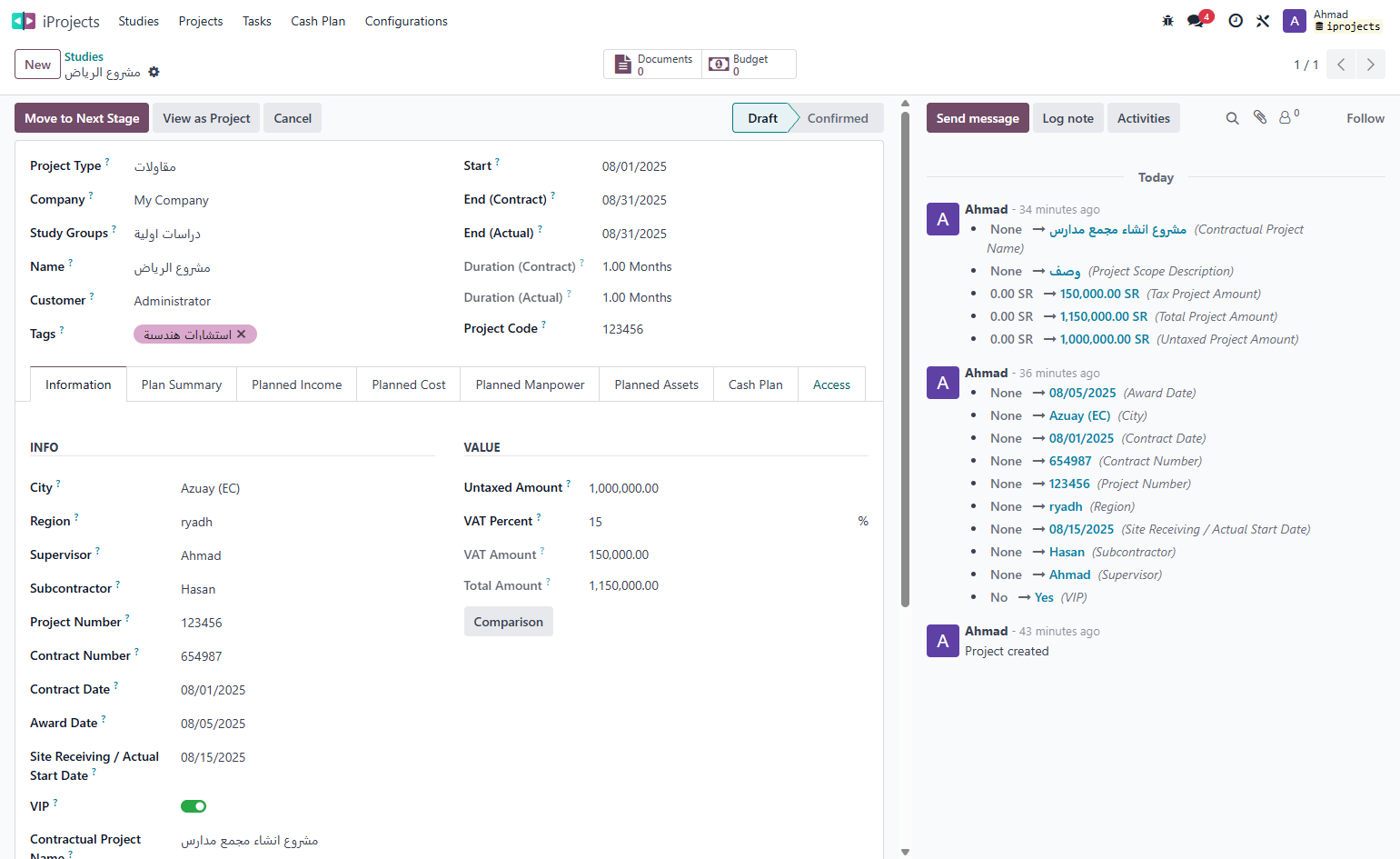
Task: Switch to the Access tab
Action: tap(831, 385)
